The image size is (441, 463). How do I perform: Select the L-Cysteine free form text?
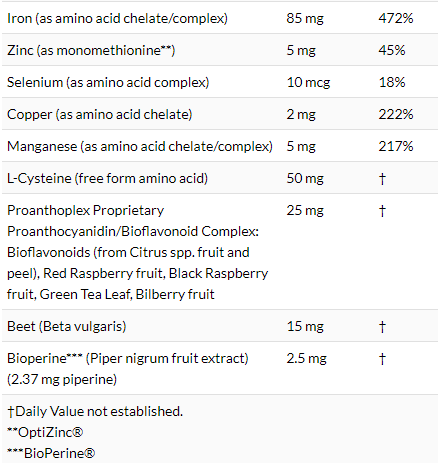pos(107,178)
